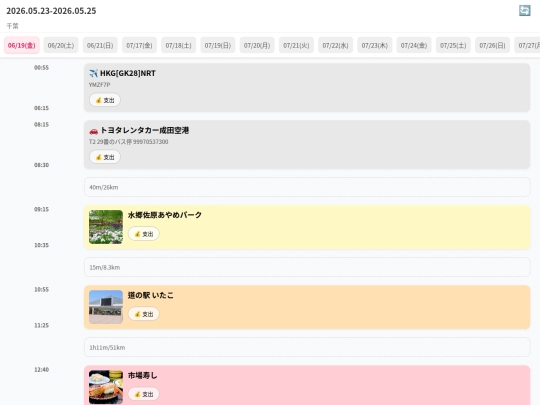Choose the 07/26(日) date tab
The width and height of the screenshot is (540, 405).
click(x=493, y=45)
